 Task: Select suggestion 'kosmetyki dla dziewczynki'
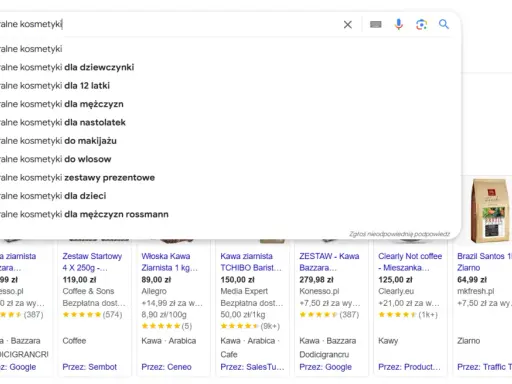230,67
